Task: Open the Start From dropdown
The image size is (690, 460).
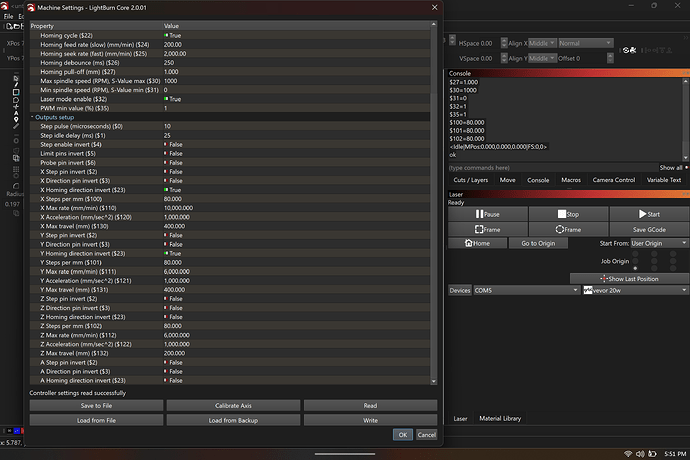Action: click(659, 243)
